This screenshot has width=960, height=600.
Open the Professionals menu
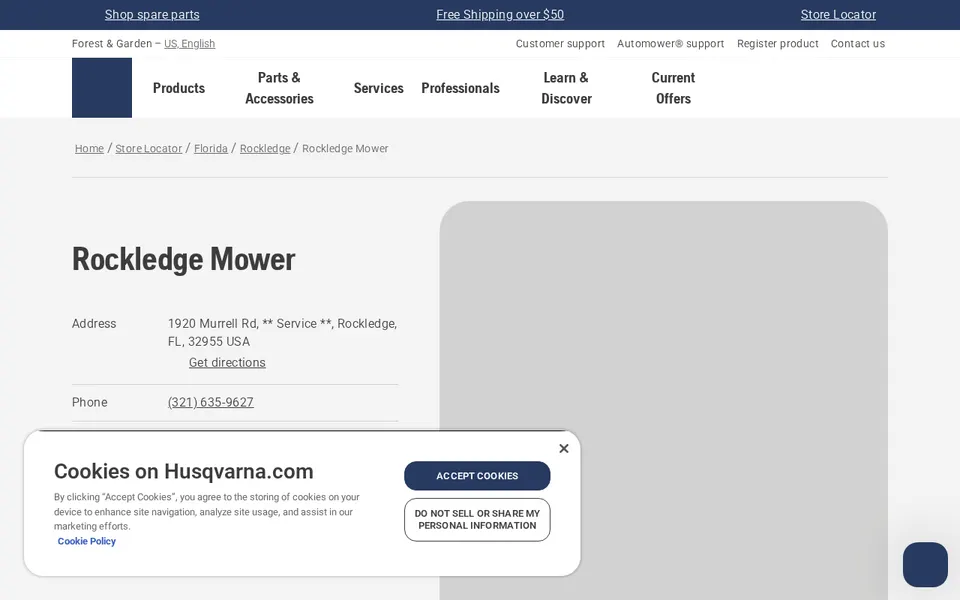[460, 88]
